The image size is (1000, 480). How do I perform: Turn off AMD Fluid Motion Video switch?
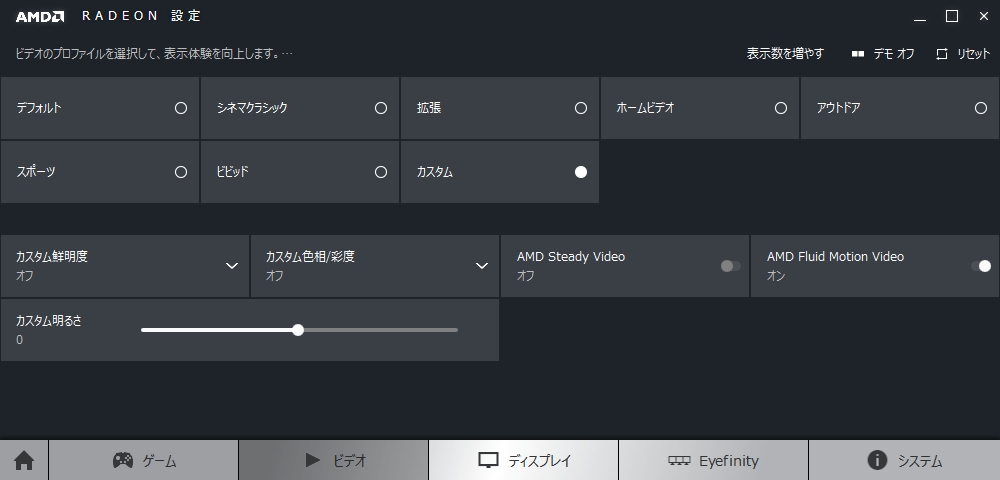981,266
